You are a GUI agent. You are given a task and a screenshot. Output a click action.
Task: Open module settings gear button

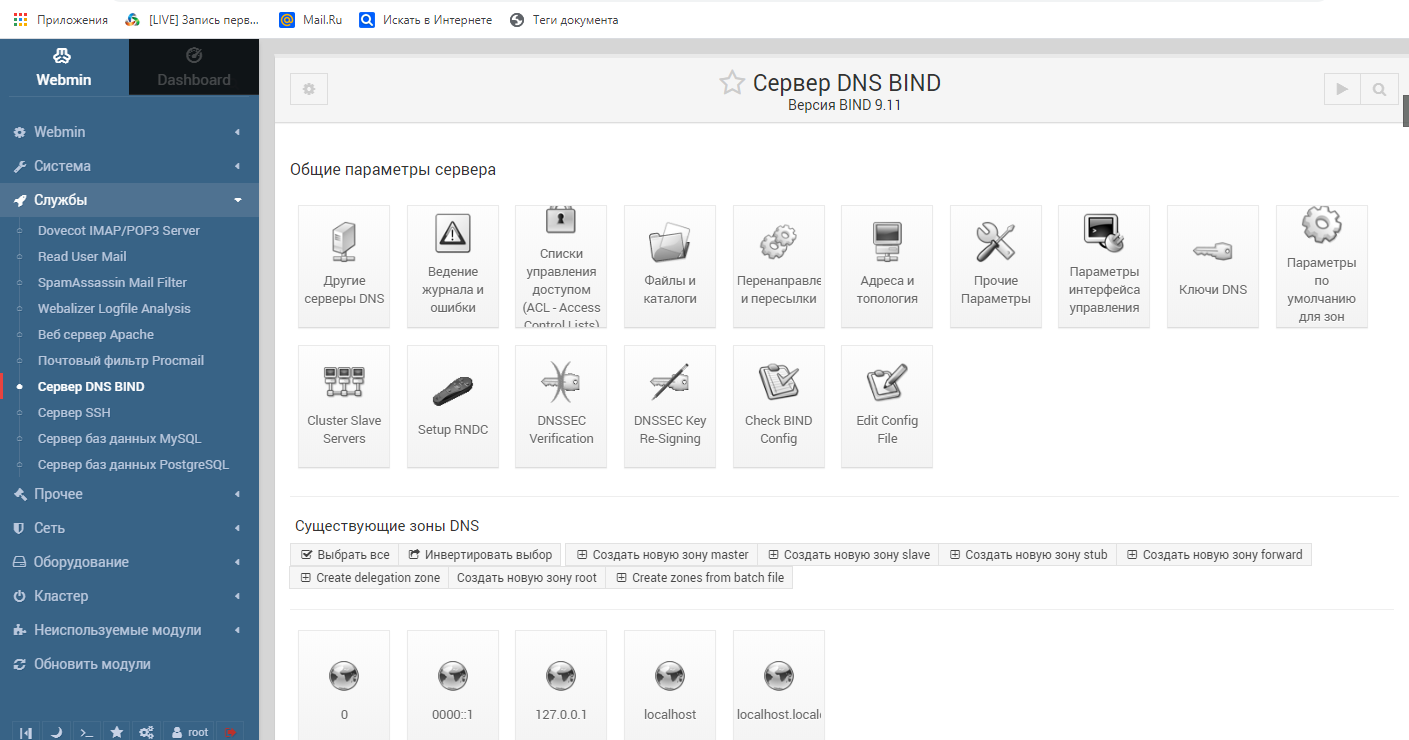pos(309,89)
